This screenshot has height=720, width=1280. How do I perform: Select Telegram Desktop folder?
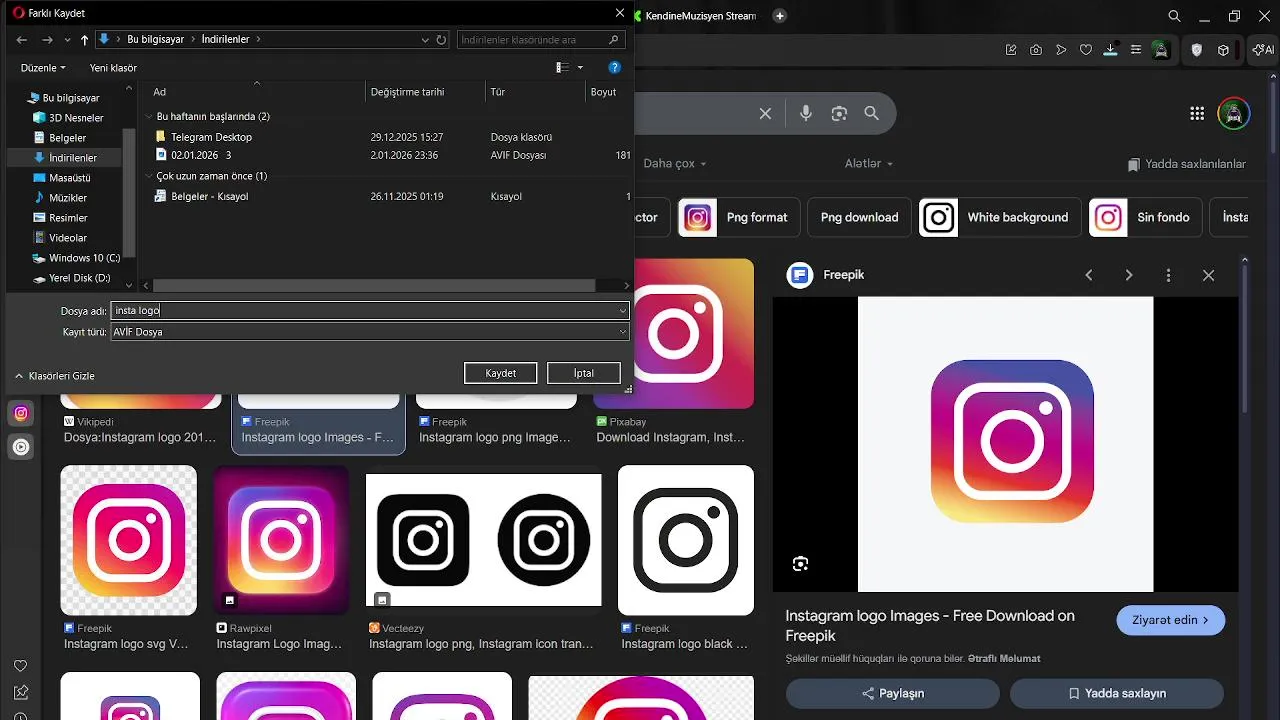211,137
